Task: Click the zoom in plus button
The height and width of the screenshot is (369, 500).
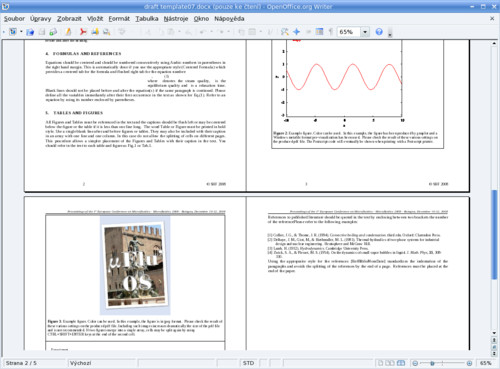Action: click(x=469, y=363)
